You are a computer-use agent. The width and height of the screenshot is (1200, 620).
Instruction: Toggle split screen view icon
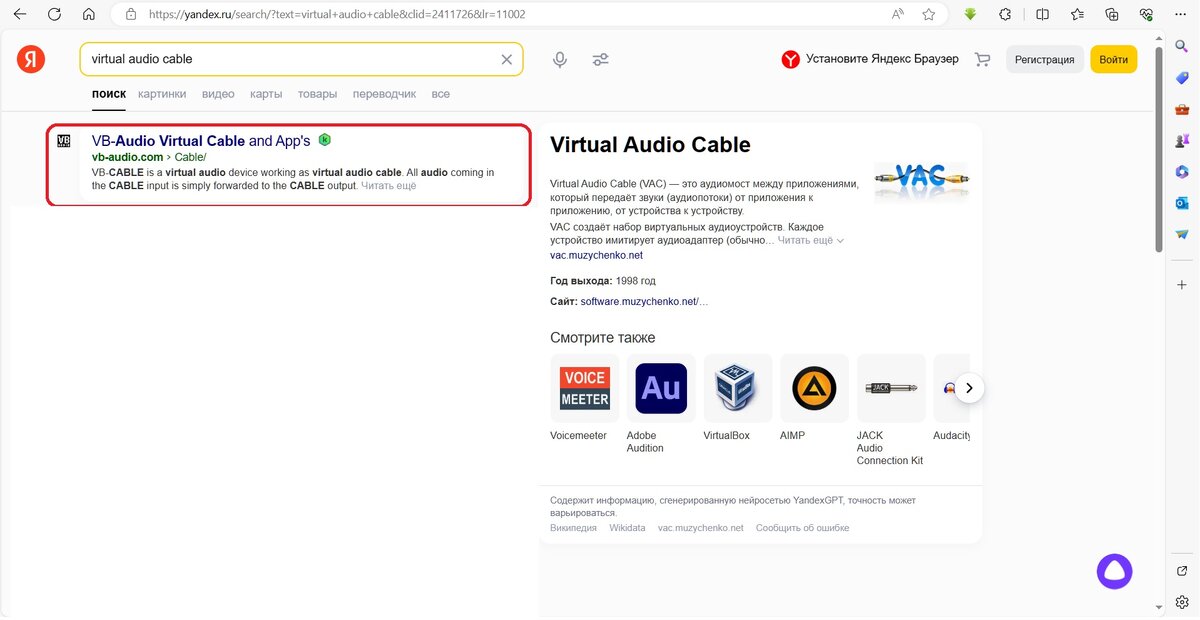click(1042, 15)
